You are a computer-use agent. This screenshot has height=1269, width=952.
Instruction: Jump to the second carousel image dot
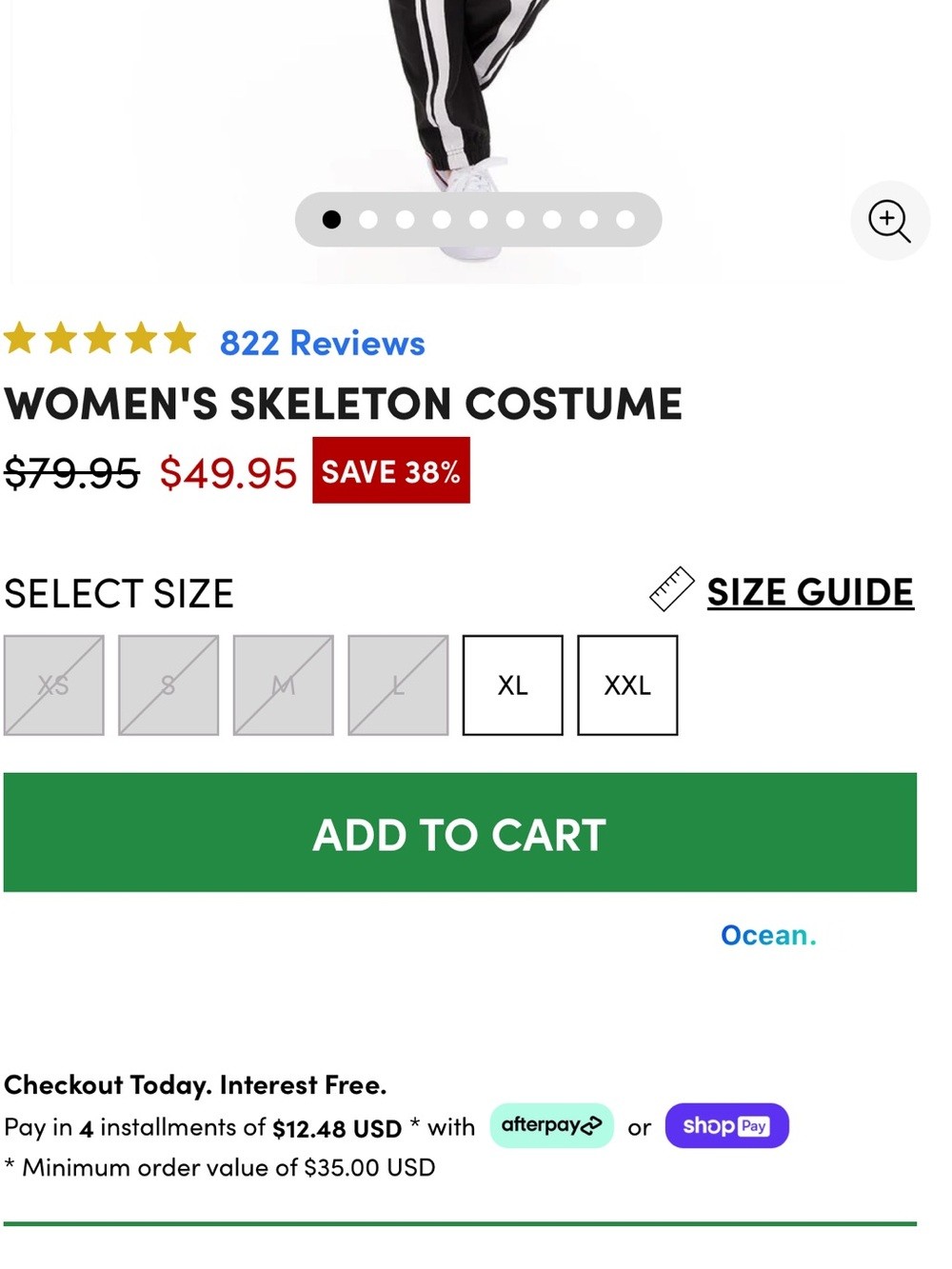368,220
